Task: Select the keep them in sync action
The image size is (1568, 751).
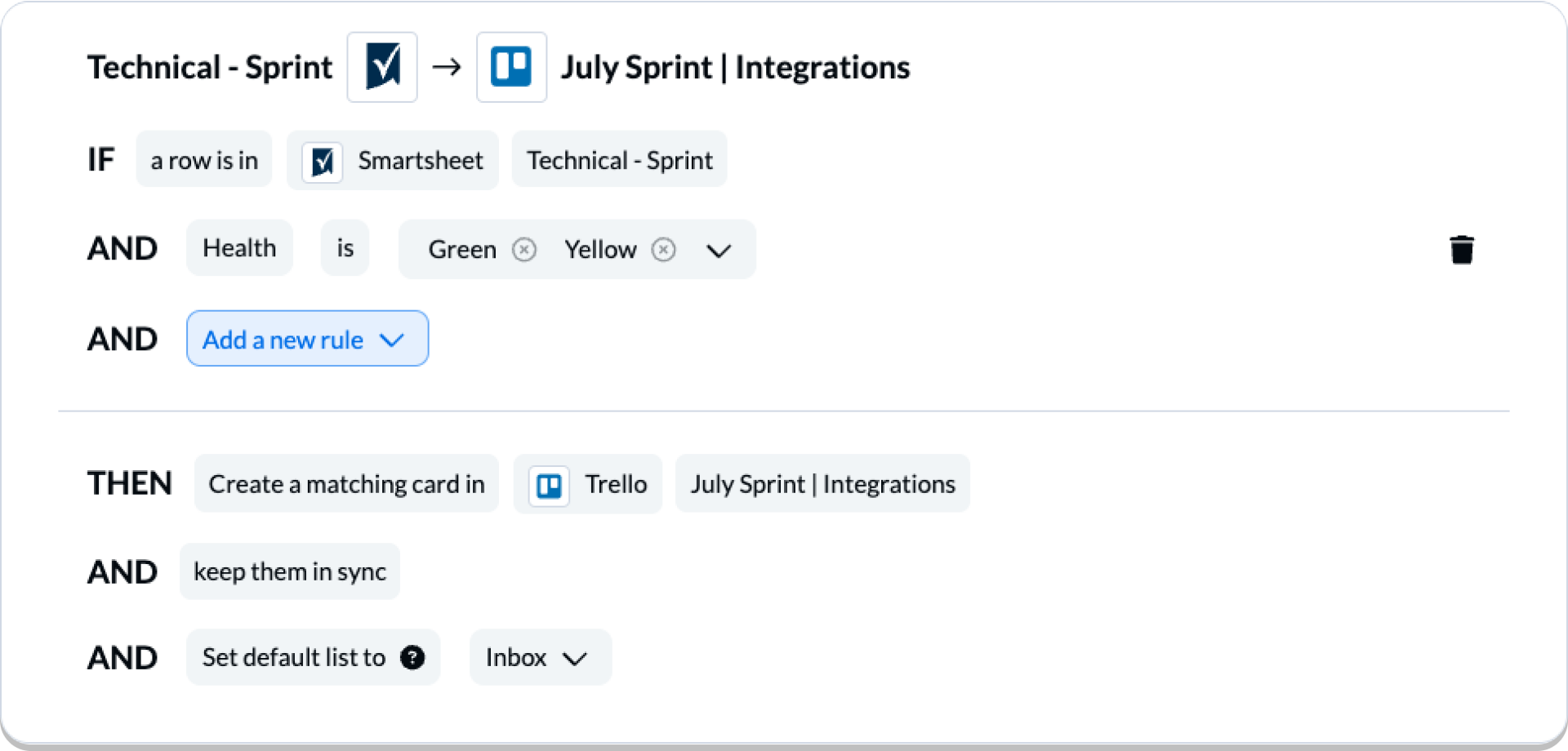Action: [290, 571]
